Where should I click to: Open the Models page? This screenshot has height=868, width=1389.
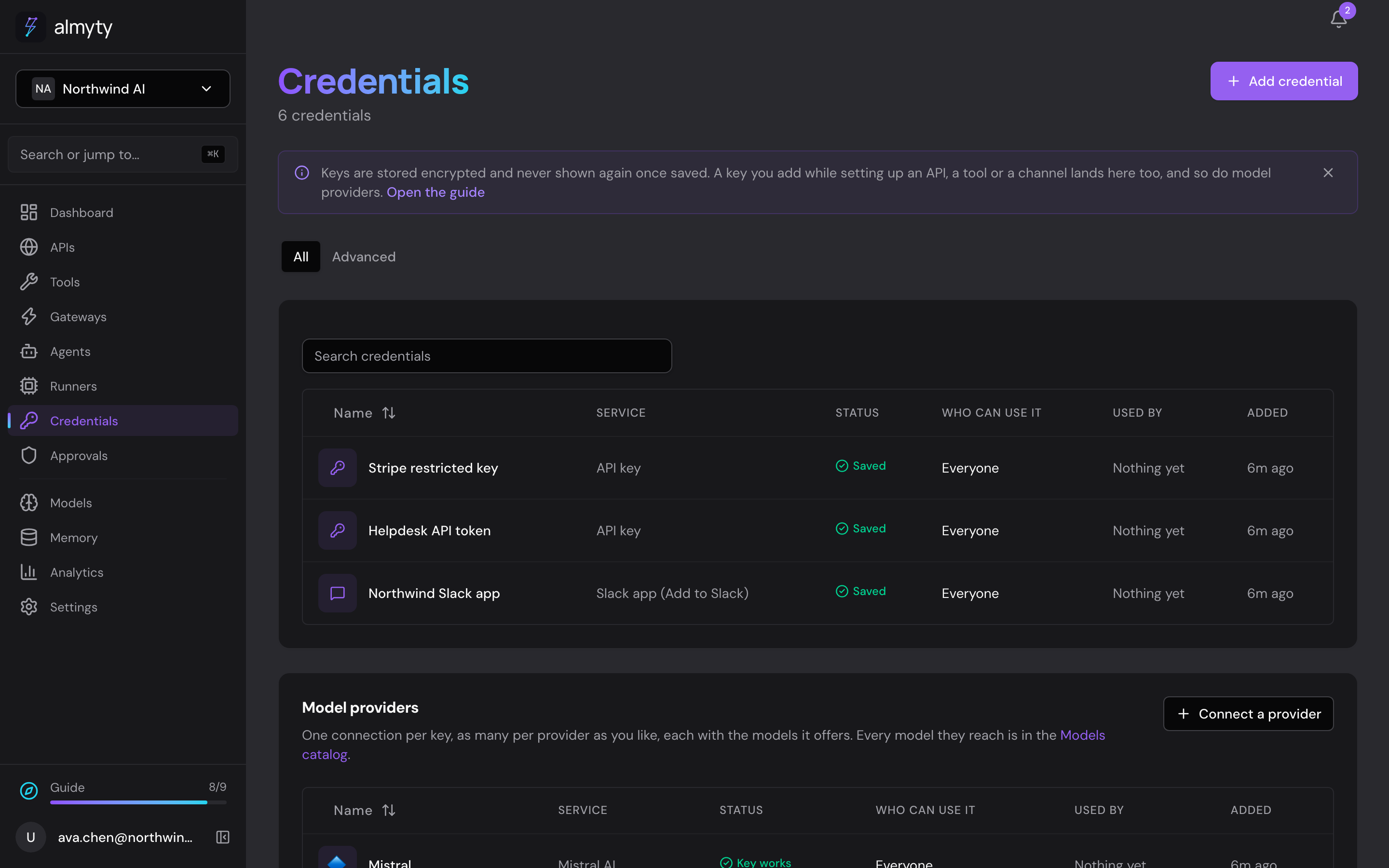tap(123, 503)
